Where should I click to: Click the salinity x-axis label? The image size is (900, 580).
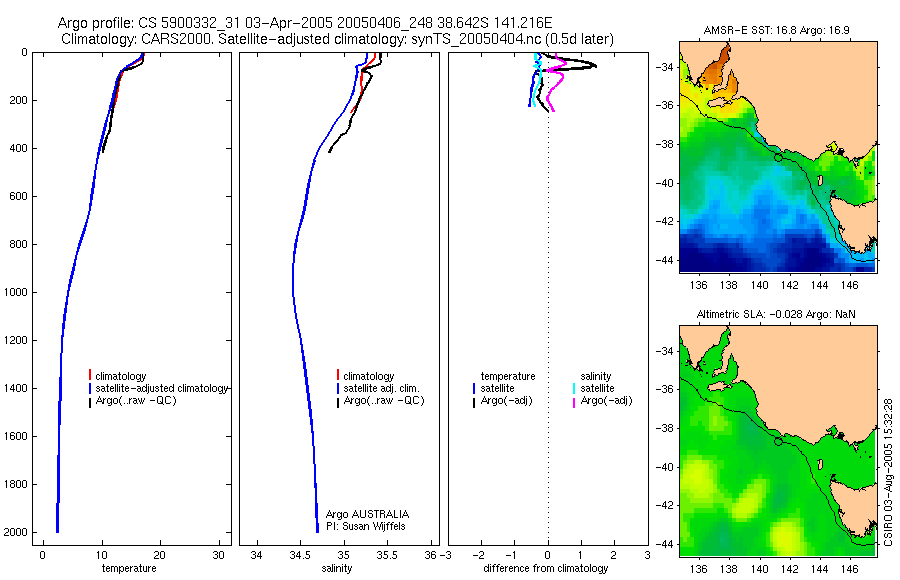337,569
